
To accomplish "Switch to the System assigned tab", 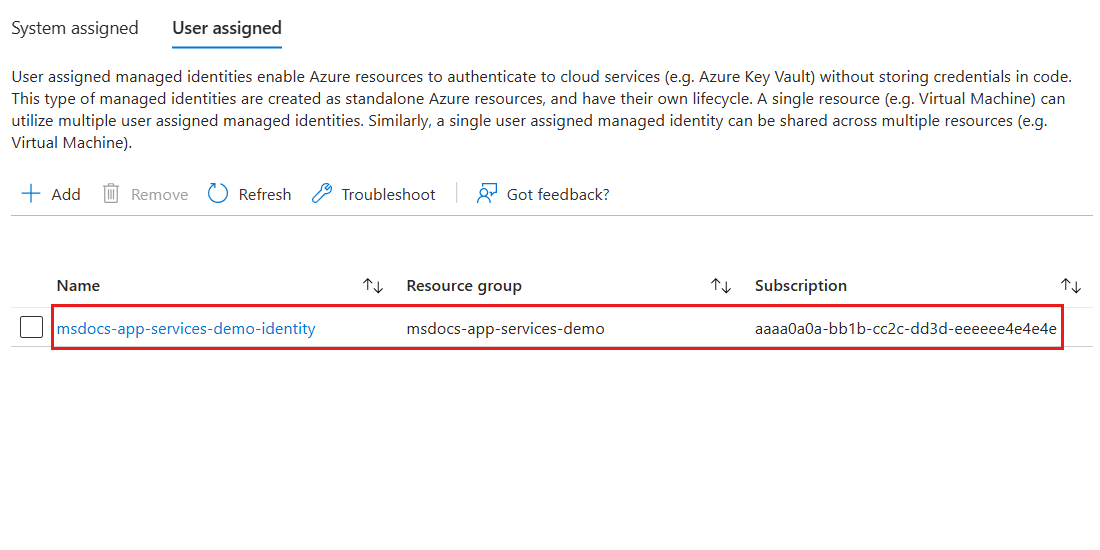I will pos(75,28).
